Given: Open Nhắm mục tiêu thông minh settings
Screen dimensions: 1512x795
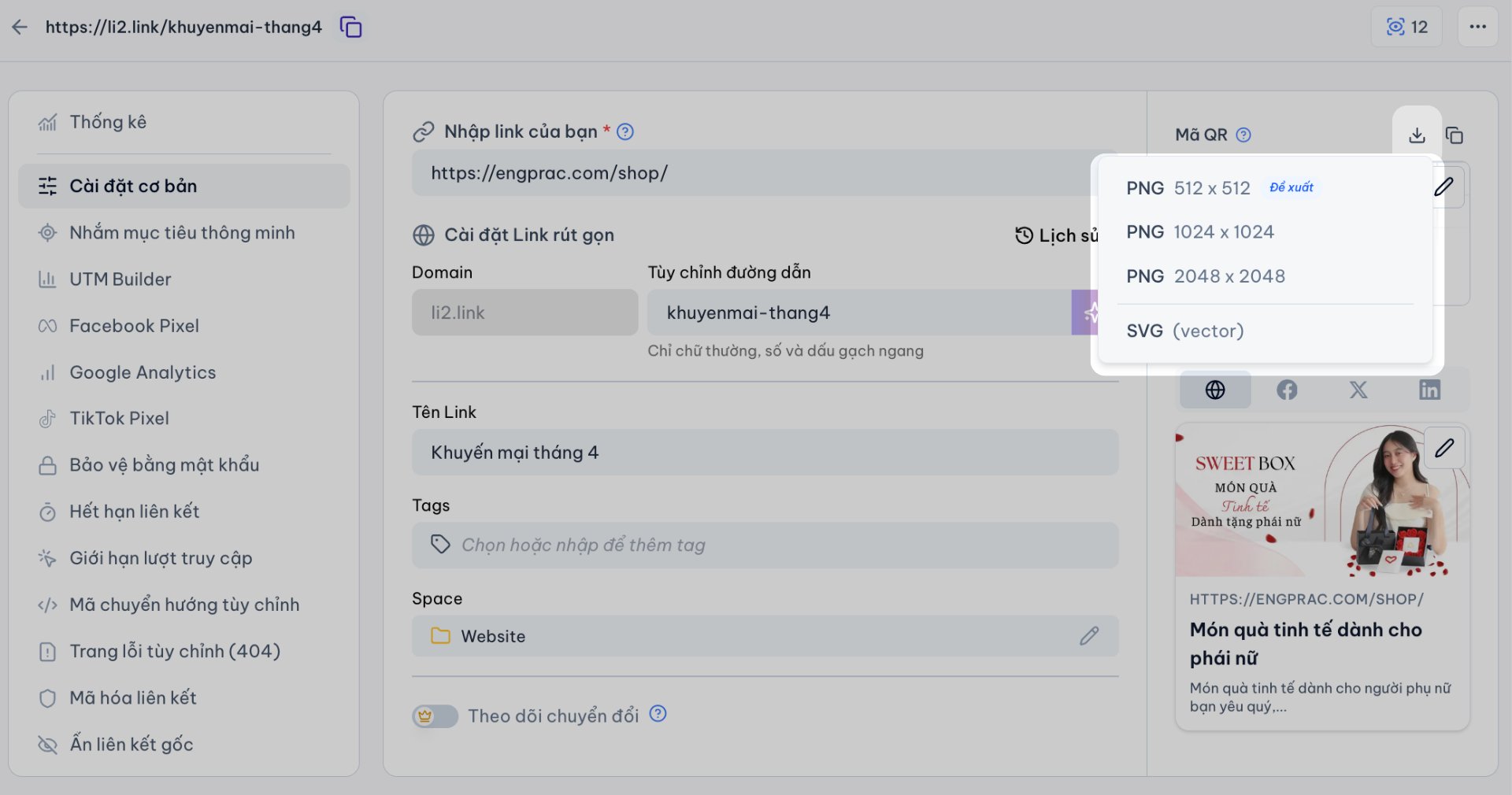Looking at the screenshot, I should pos(183,232).
